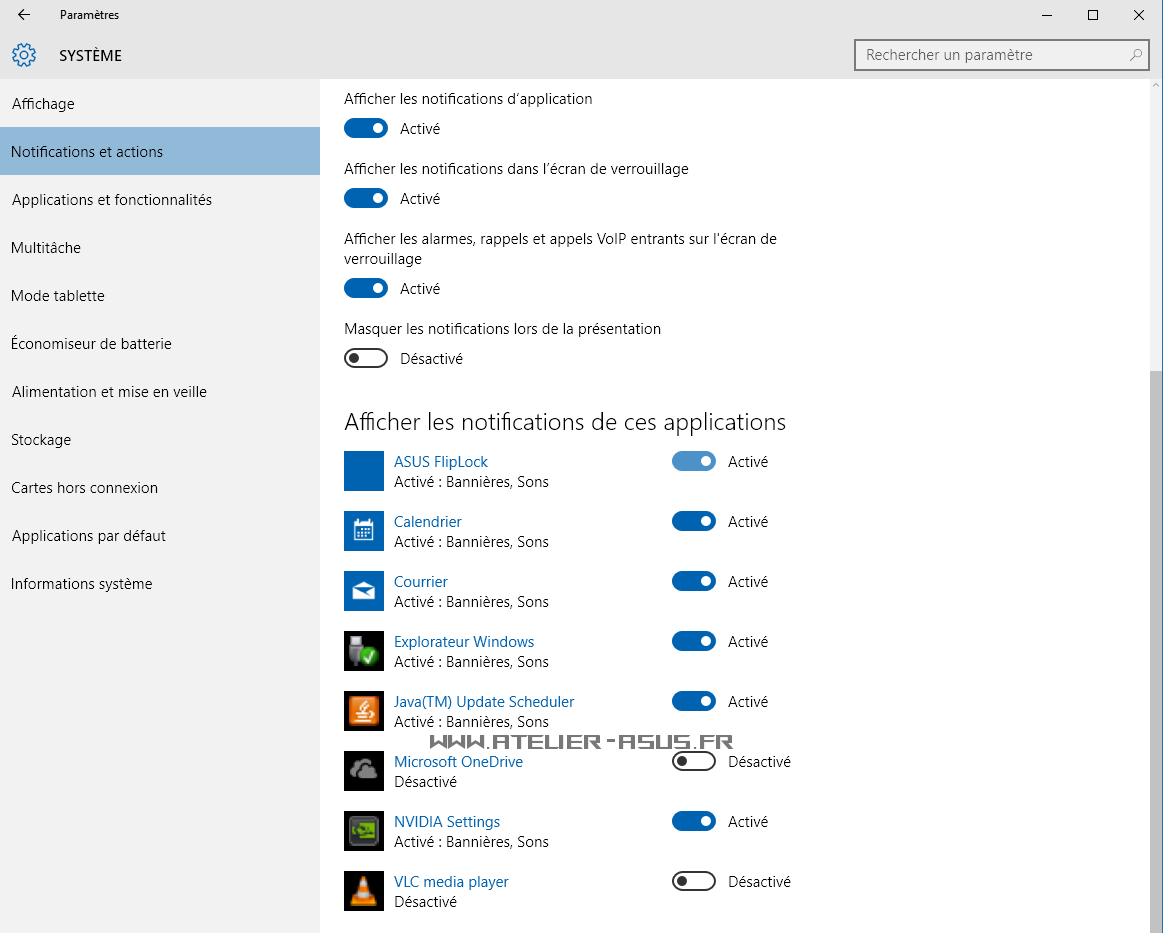
Task: Open the Affichage settings section
Action: pyautogui.click(x=43, y=104)
